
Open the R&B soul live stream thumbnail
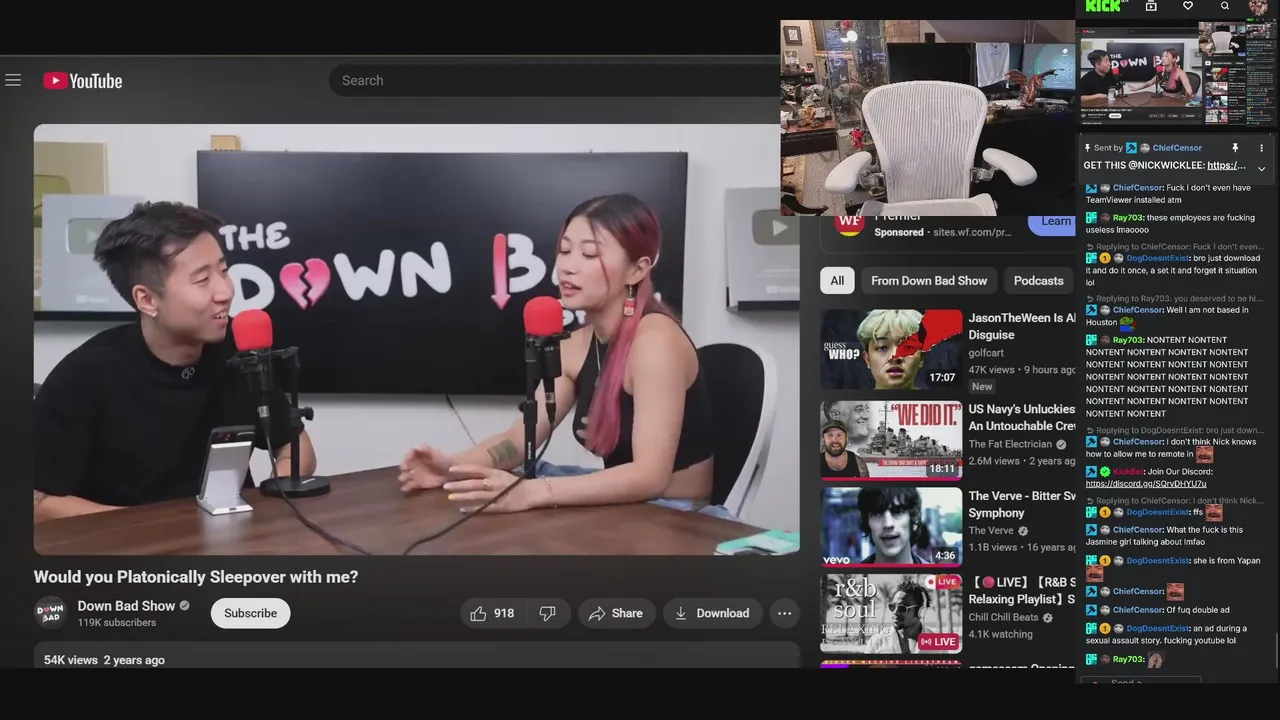pos(891,613)
